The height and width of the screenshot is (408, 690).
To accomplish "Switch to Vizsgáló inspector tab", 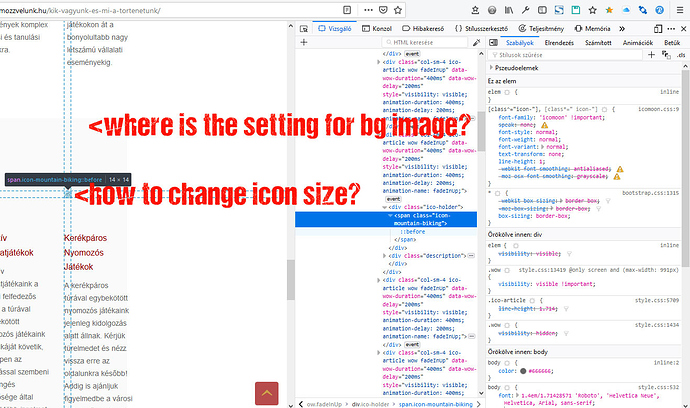I will tap(335, 29).
